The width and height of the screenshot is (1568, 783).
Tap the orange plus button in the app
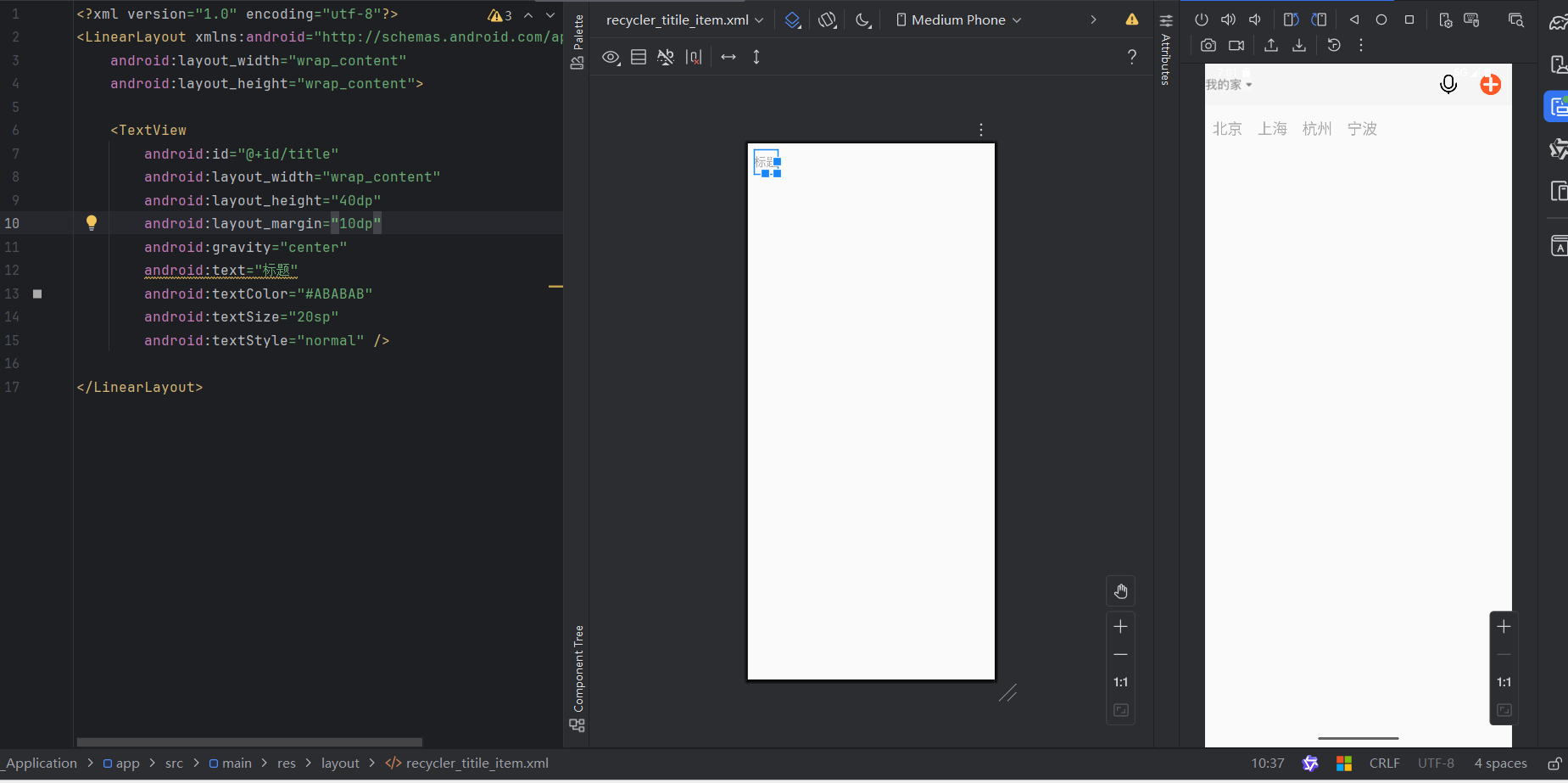[x=1490, y=84]
